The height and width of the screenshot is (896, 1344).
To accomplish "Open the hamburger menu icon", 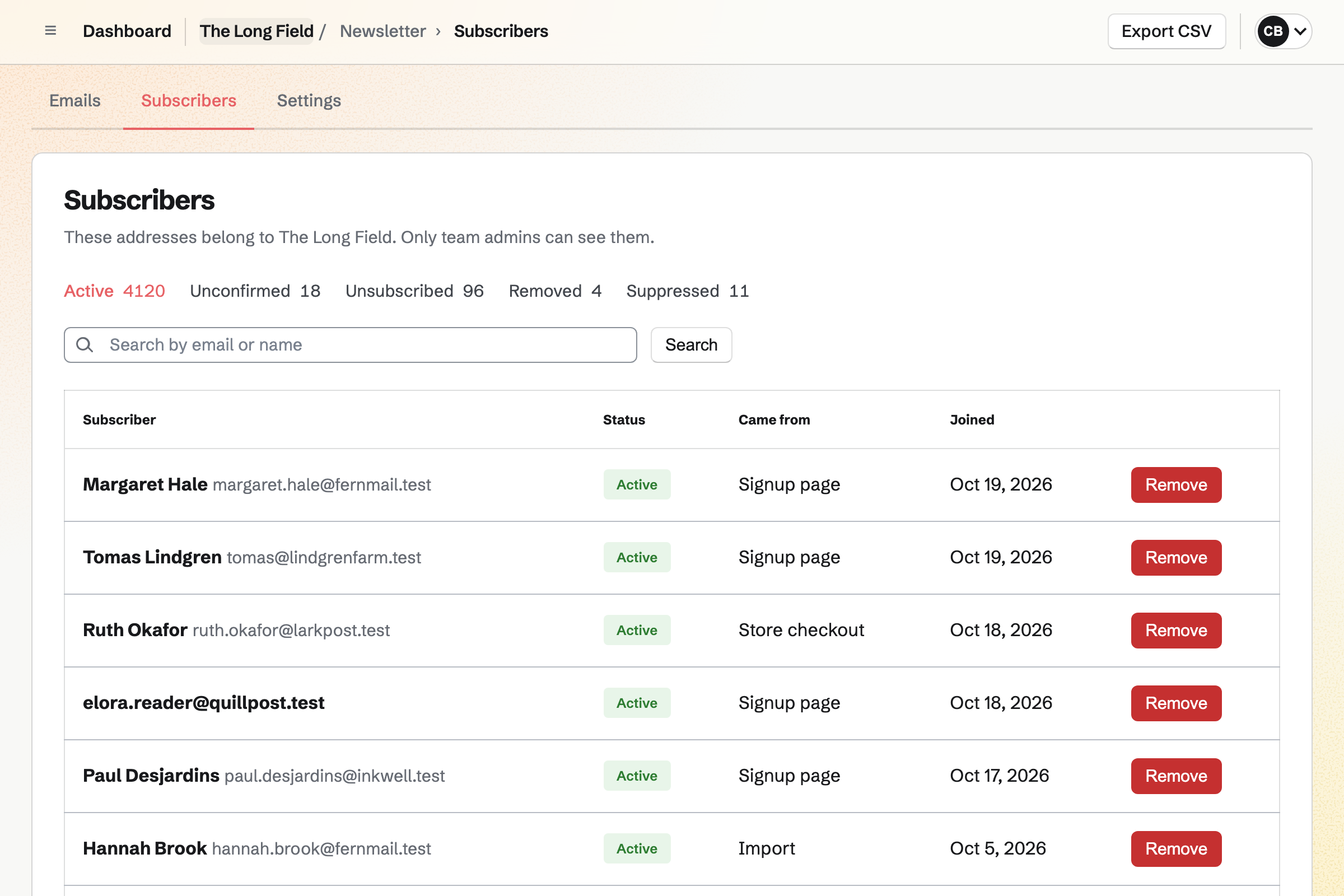I will point(50,31).
